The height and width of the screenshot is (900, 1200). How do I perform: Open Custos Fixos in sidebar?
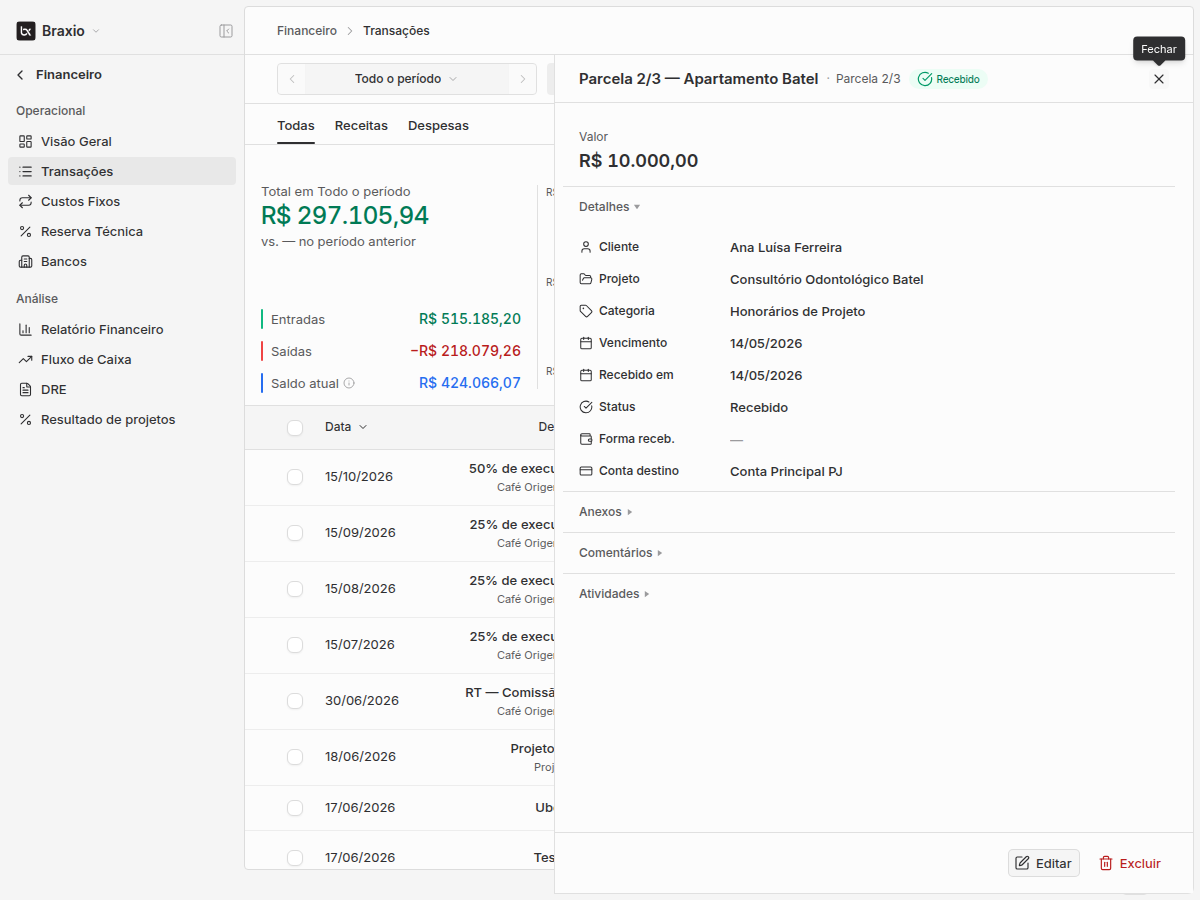pyautogui.click(x=122, y=201)
